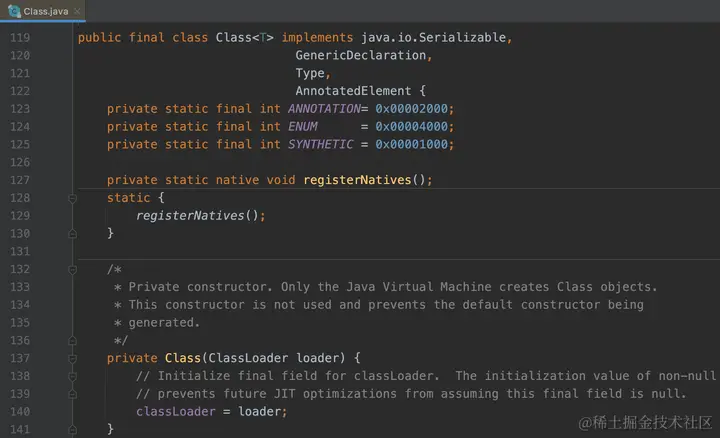The width and height of the screenshot is (720, 438).
Task: Click the 'static' keyword on line 128
Action: (129, 198)
